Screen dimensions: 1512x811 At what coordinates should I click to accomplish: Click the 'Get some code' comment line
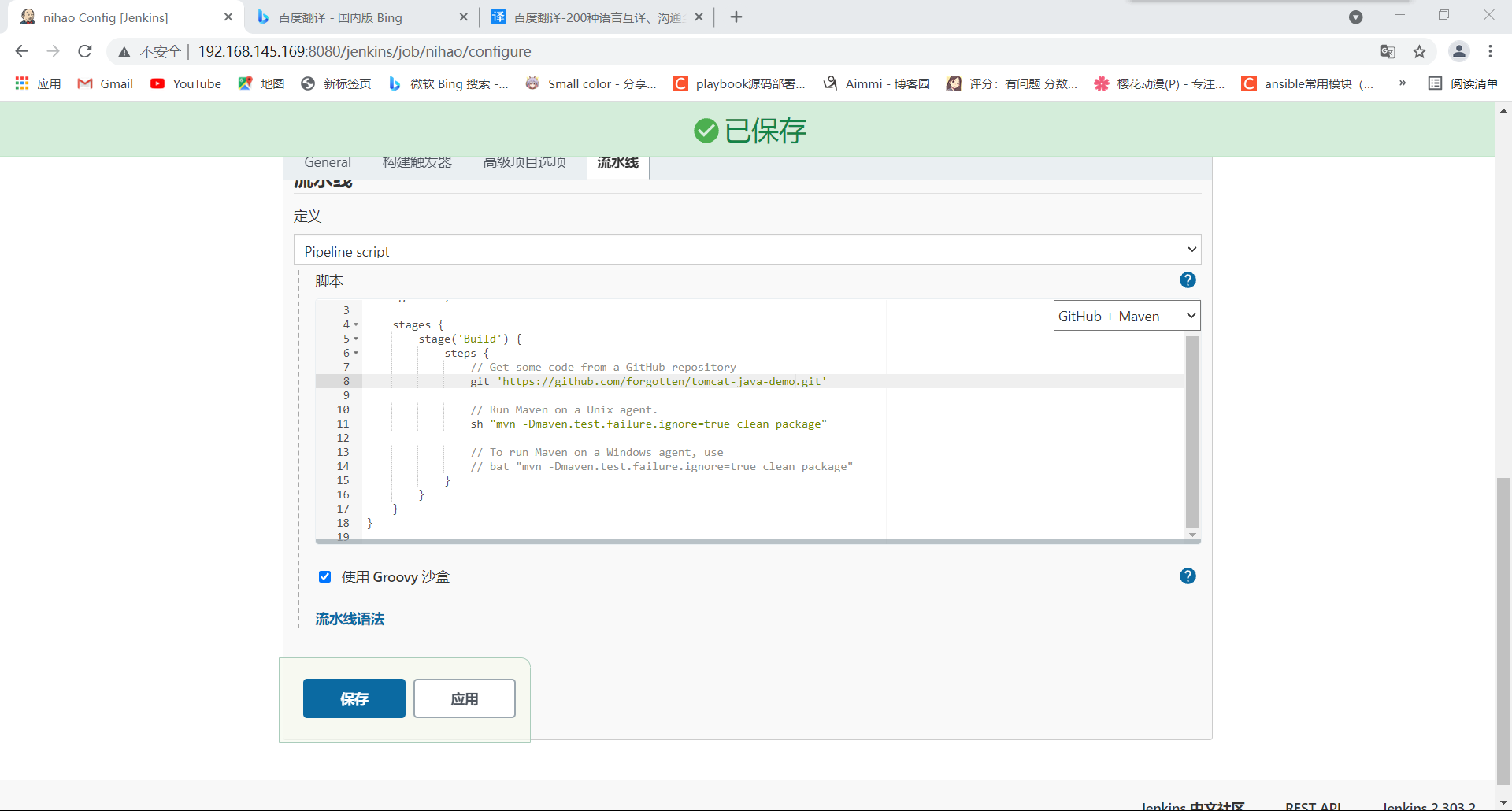coord(603,367)
